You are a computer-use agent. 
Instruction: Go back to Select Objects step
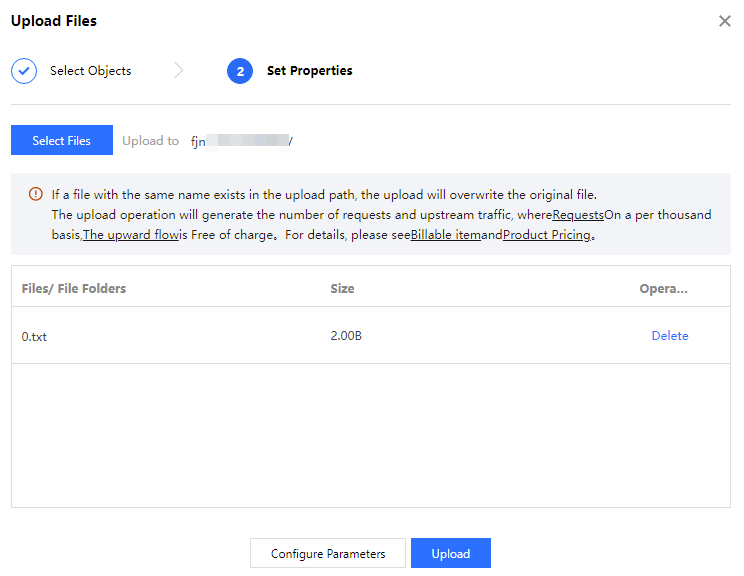coord(90,71)
